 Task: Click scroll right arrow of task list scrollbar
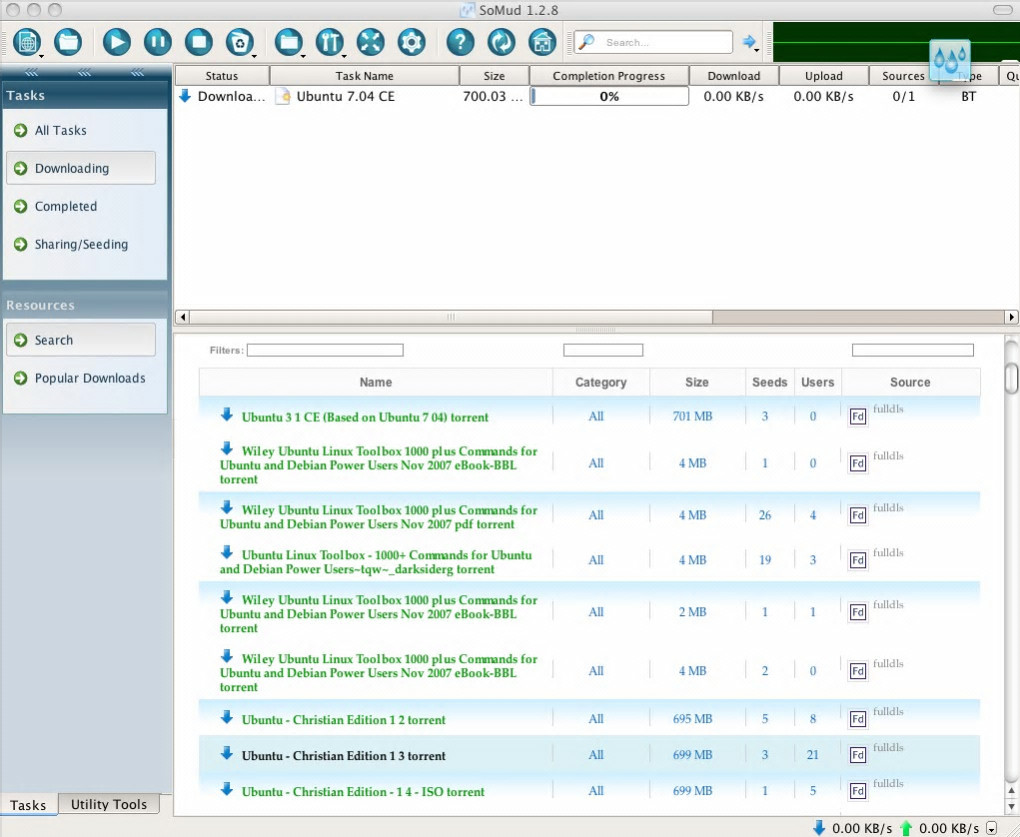(x=1012, y=317)
